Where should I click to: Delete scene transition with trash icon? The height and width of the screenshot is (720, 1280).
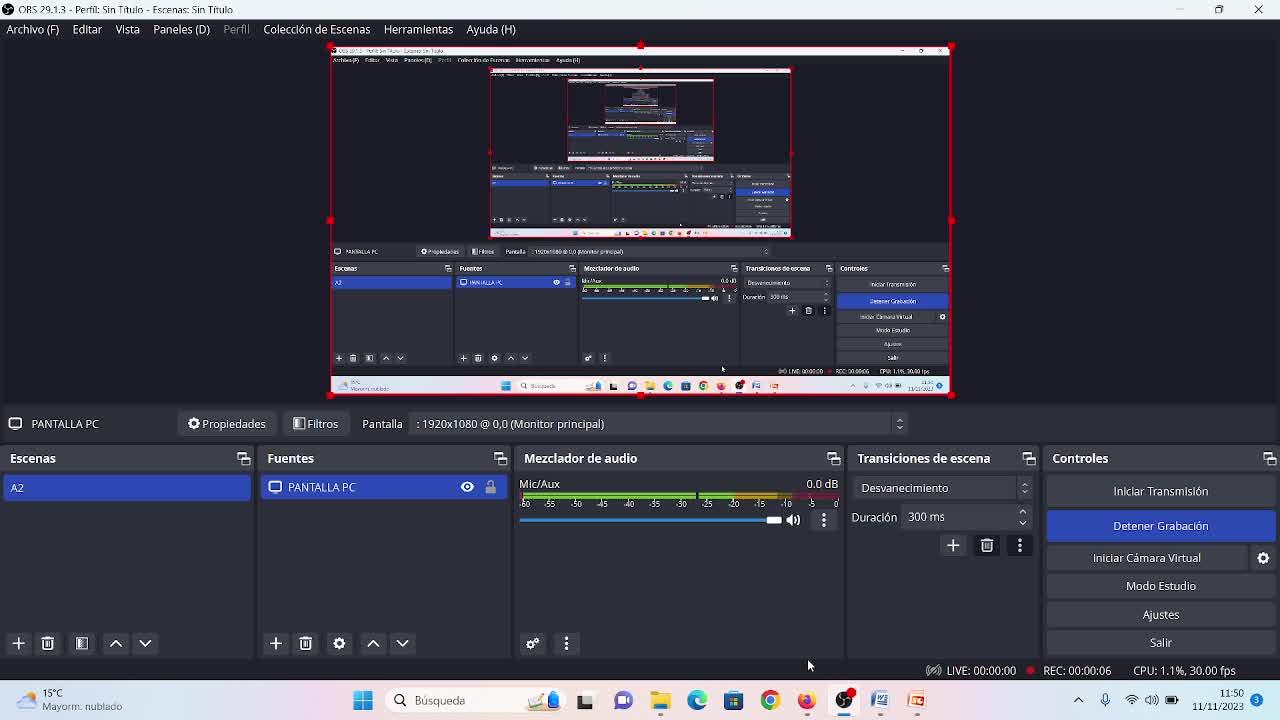pyautogui.click(x=987, y=545)
